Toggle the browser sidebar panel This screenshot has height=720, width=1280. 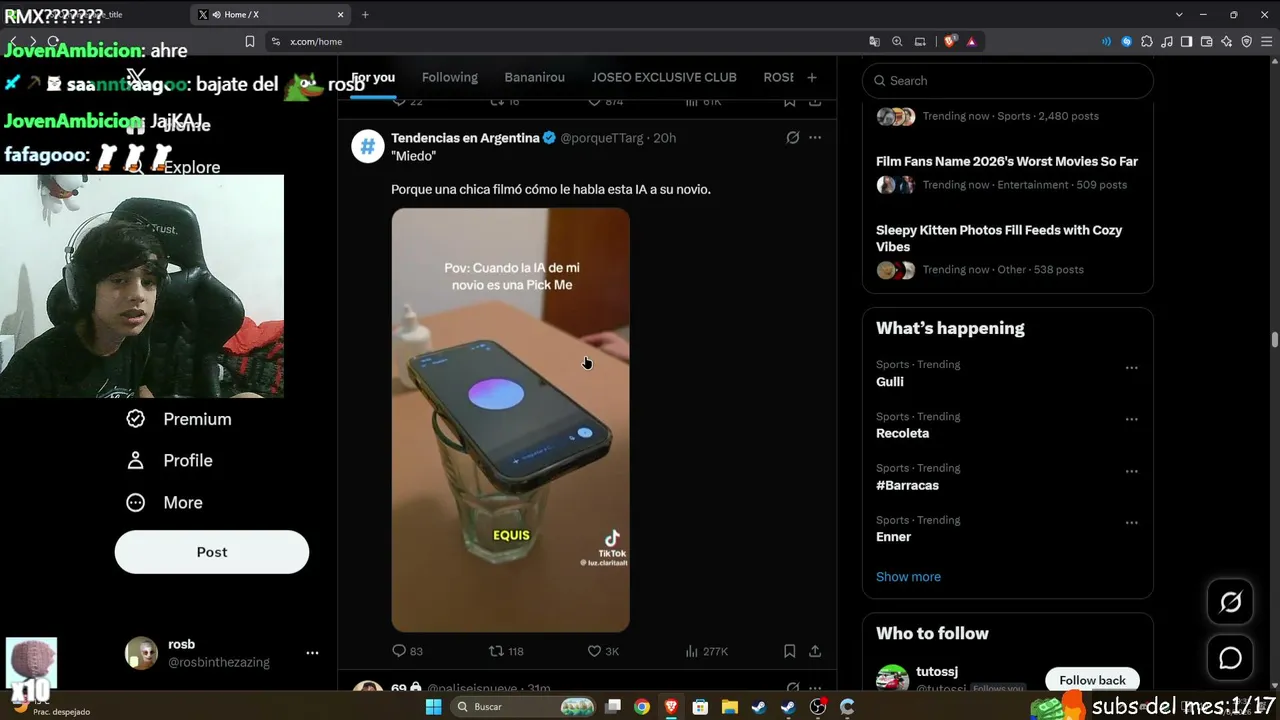[x=1186, y=41]
